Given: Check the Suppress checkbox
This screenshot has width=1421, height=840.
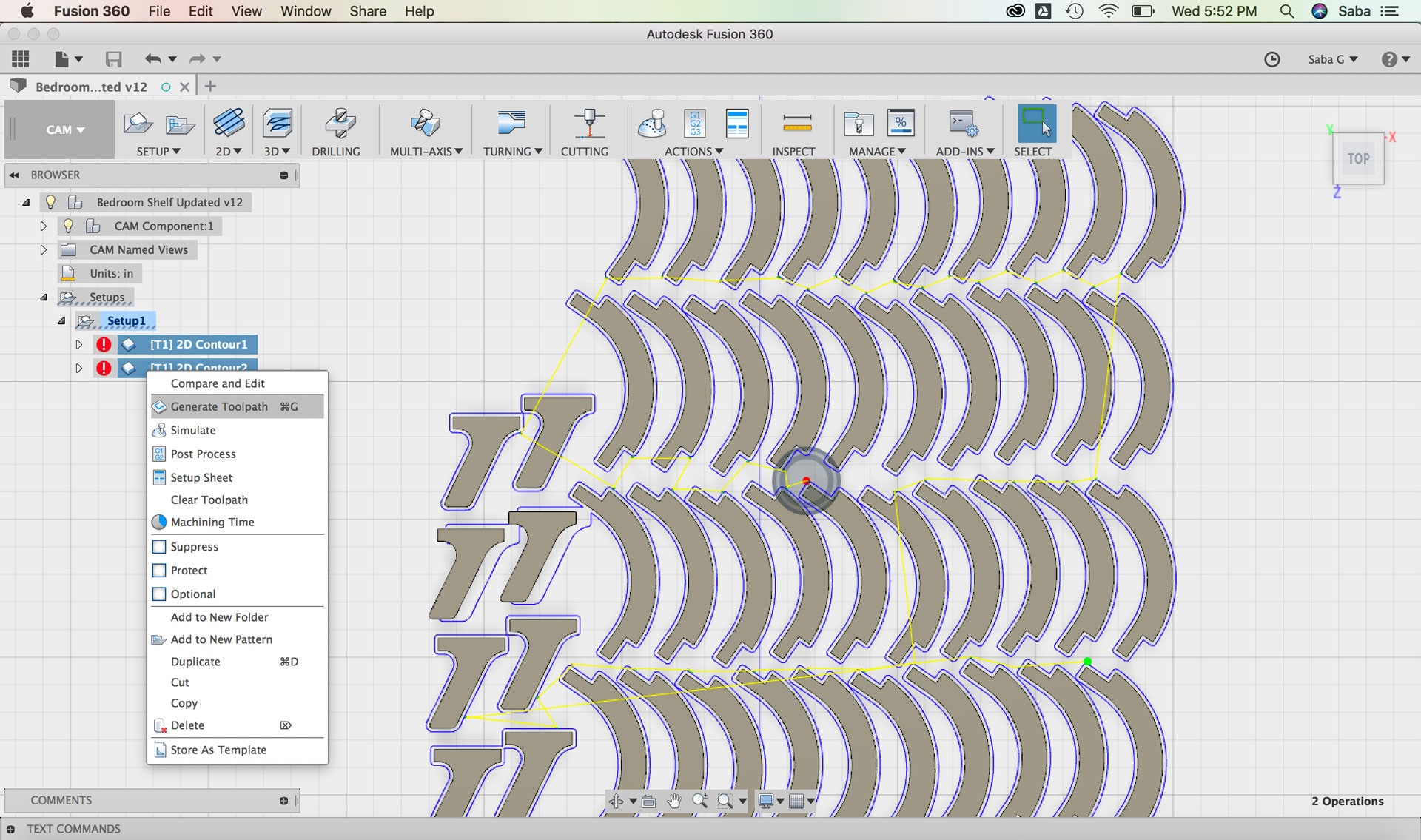Looking at the screenshot, I should tap(159, 547).
